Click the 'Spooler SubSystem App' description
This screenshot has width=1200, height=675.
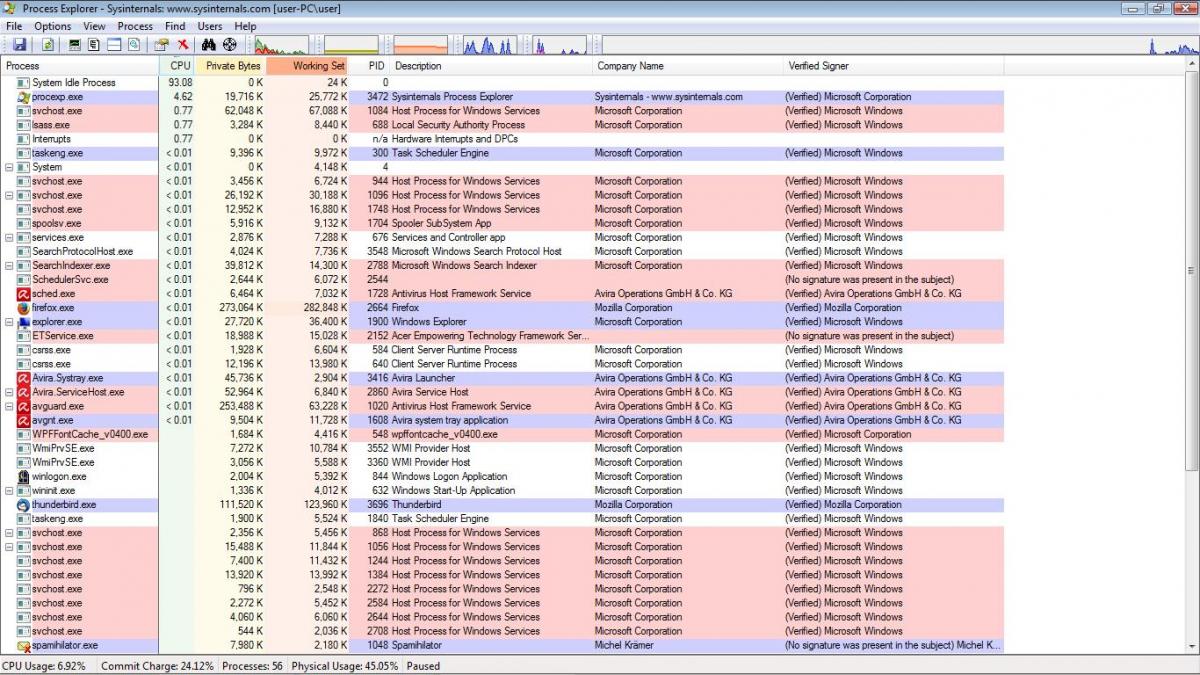click(441, 223)
